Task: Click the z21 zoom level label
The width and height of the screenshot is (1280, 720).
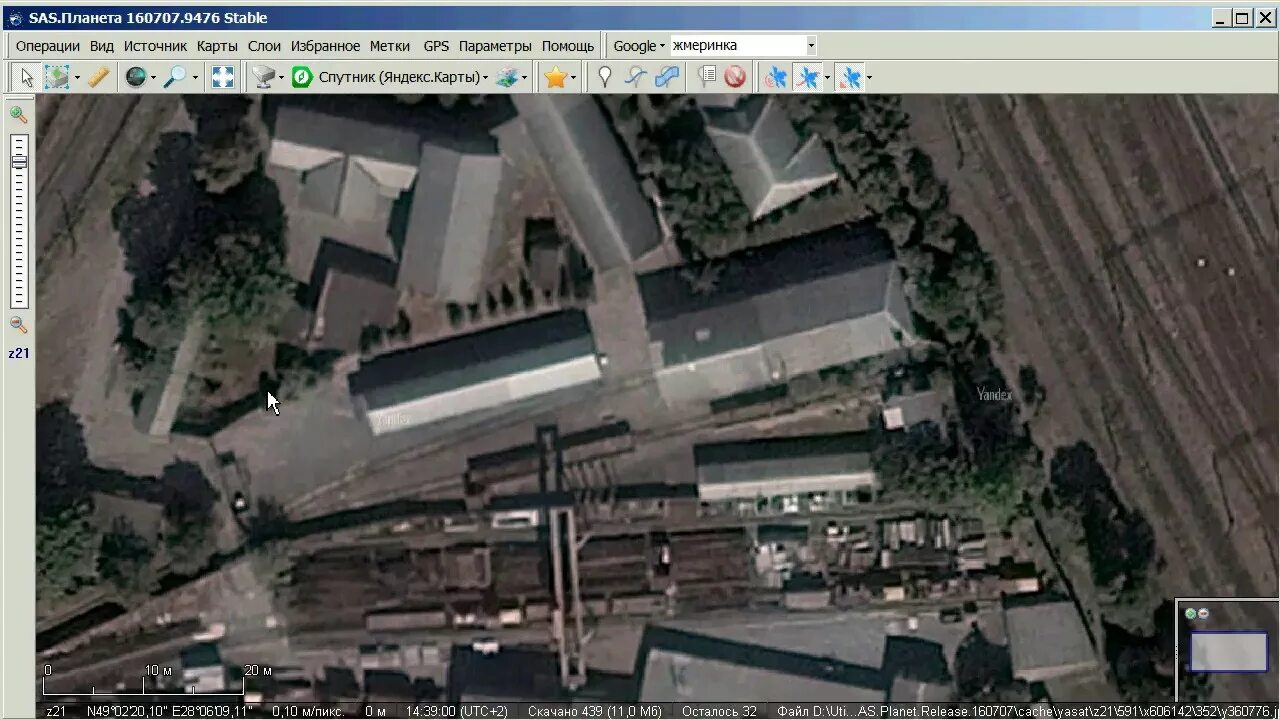Action: [18, 353]
